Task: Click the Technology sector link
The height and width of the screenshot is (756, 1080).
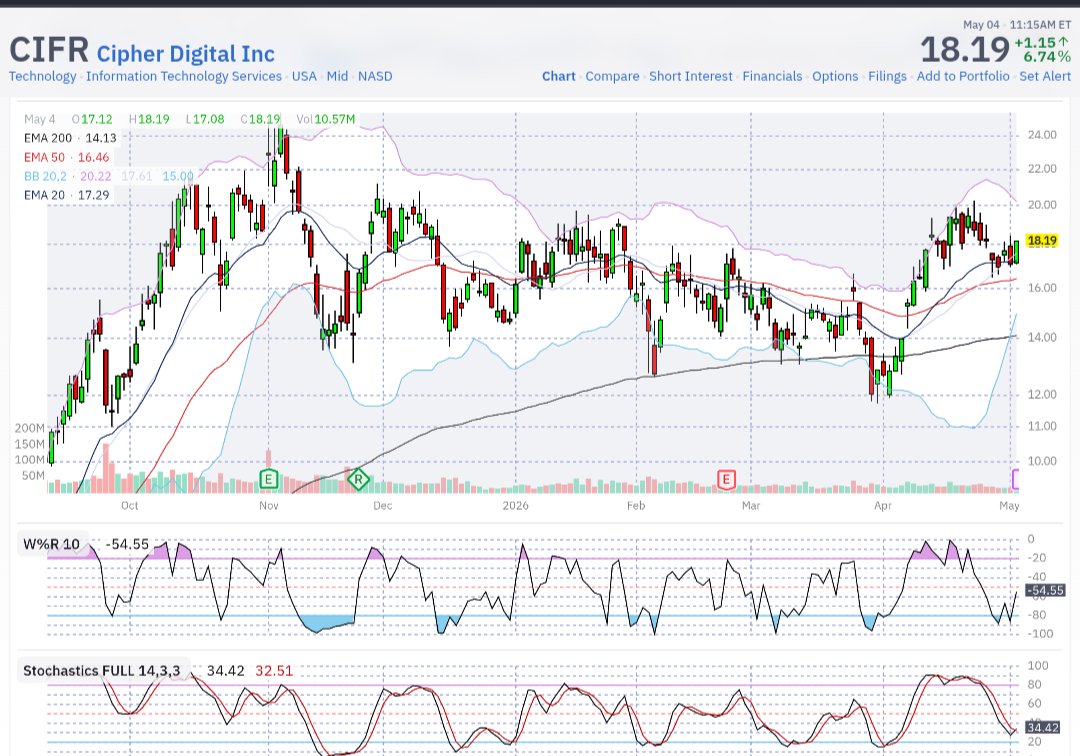Action: point(43,76)
